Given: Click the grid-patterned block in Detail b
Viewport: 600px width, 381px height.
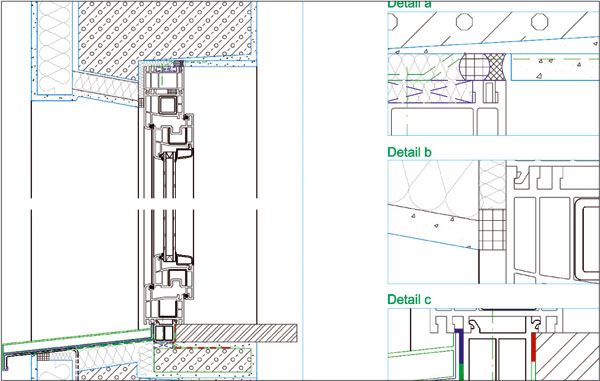Looking at the screenshot, I should click(492, 230).
